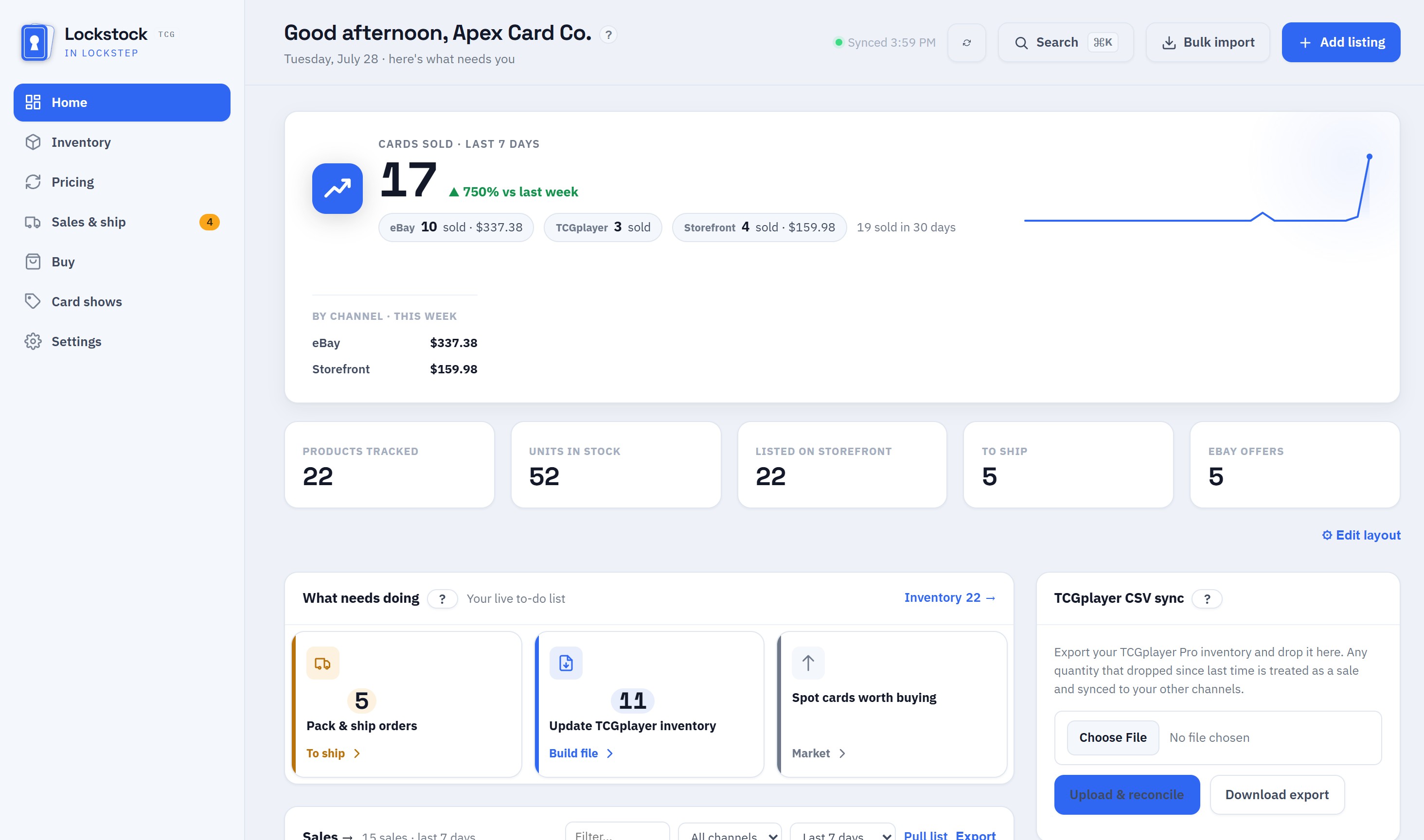
Task: Open the To ship link
Action: 334,753
